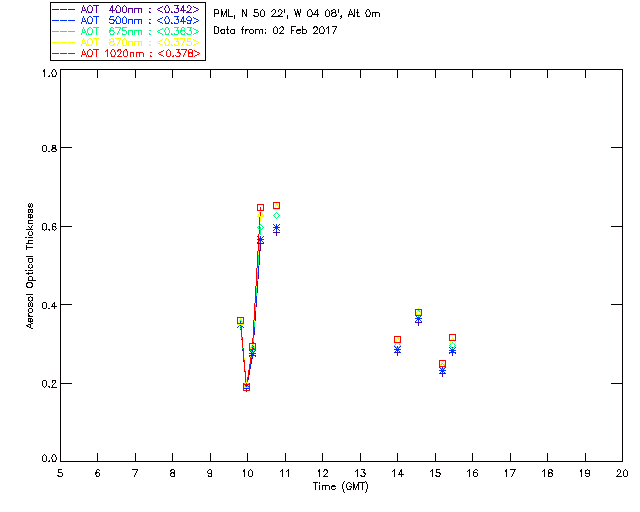Click the x-axis tick label 6

(98, 473)
